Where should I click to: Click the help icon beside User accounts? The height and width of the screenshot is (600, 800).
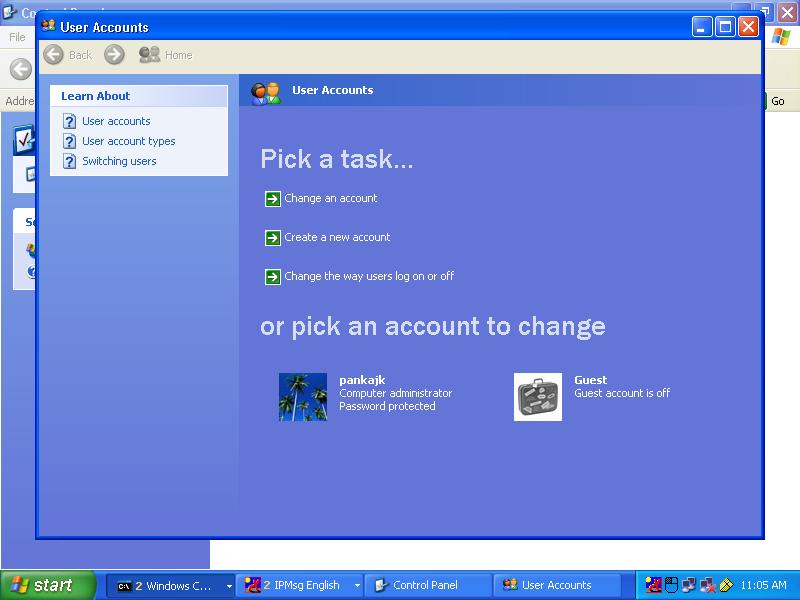click(x=69, y=121)
